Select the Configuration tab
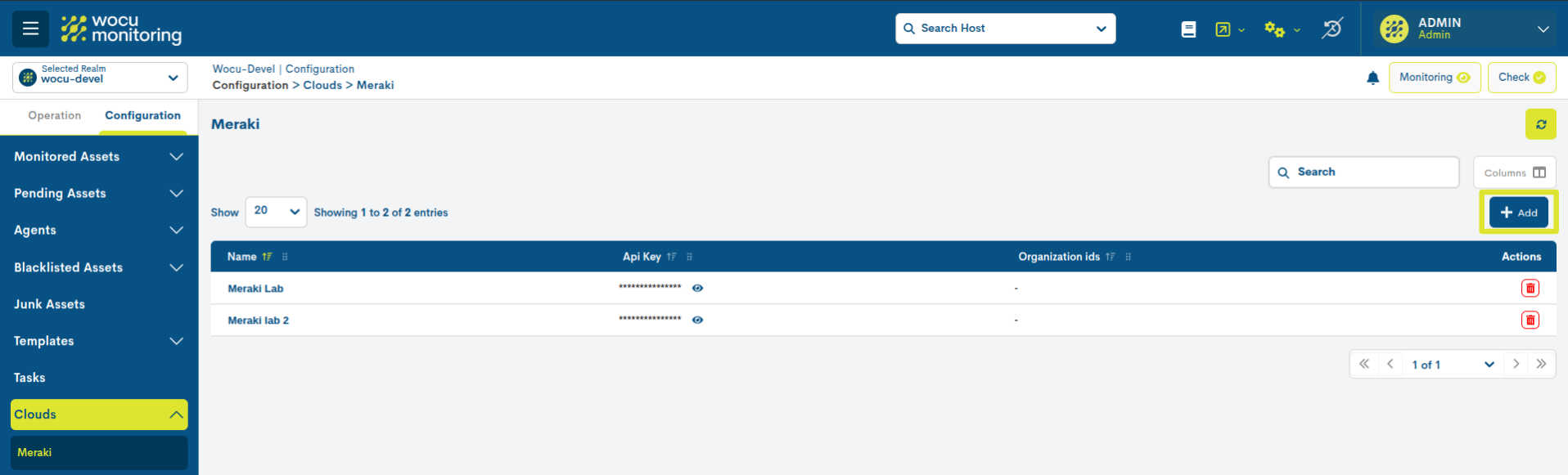1568x475 pixels. point(142,115)
